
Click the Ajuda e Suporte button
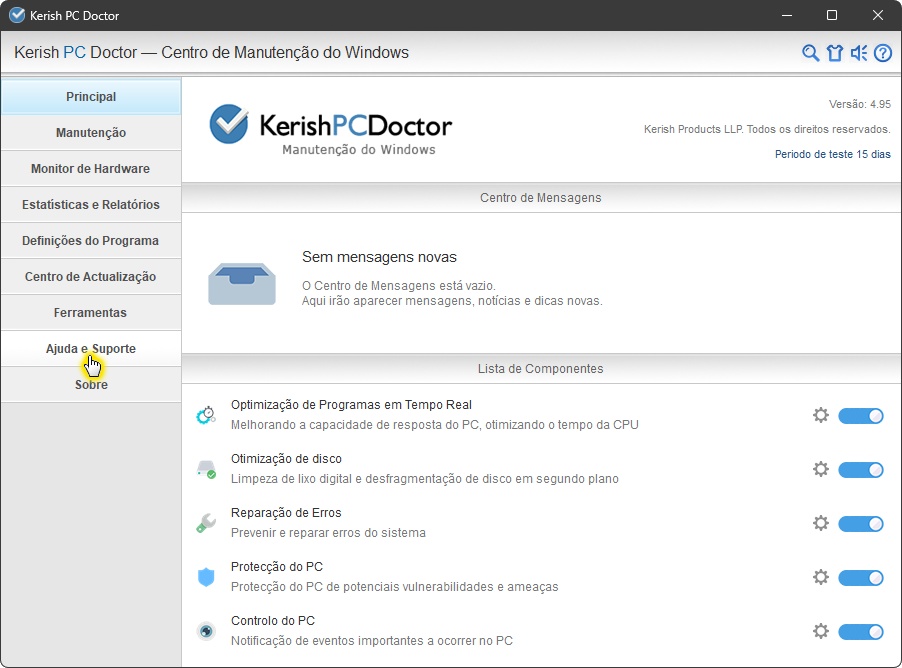91,349
